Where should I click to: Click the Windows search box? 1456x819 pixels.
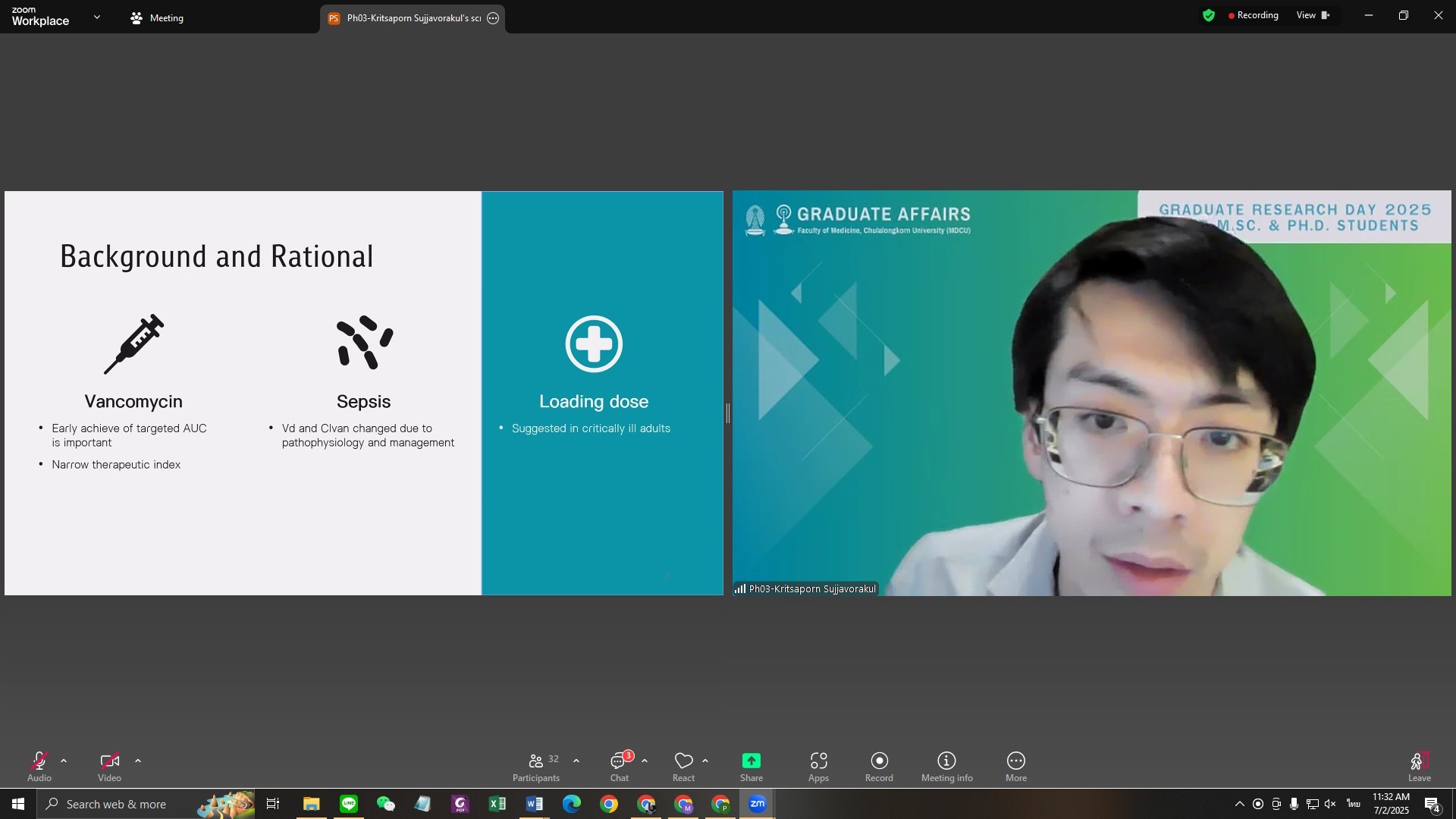click(x=115, y=804)
